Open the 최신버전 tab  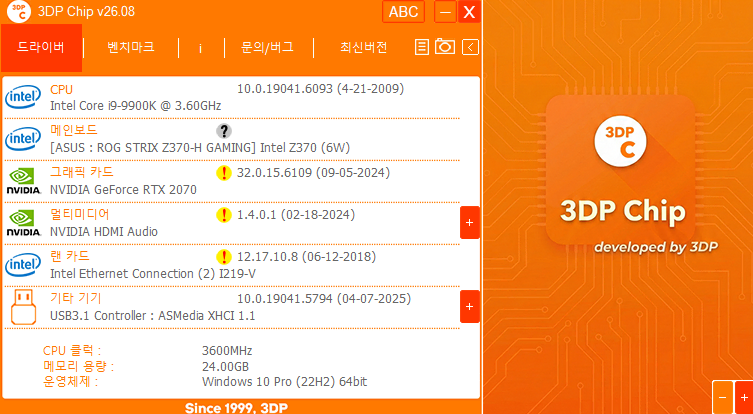[x=364, y=47]
